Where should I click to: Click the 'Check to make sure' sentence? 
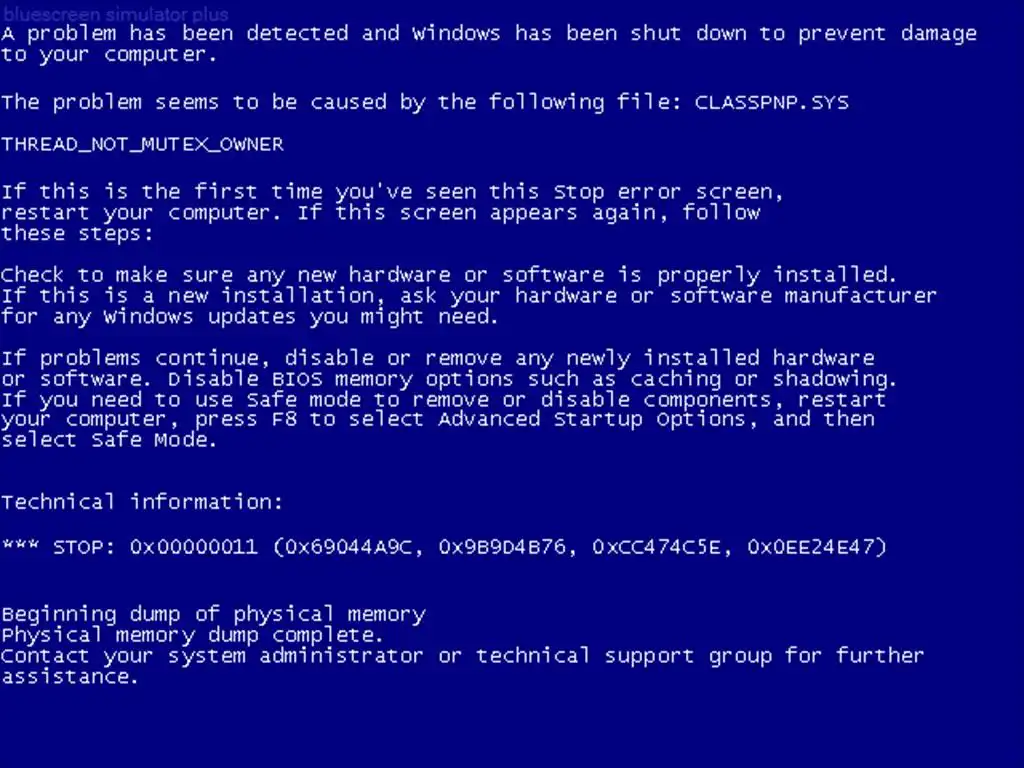(449, 275)
